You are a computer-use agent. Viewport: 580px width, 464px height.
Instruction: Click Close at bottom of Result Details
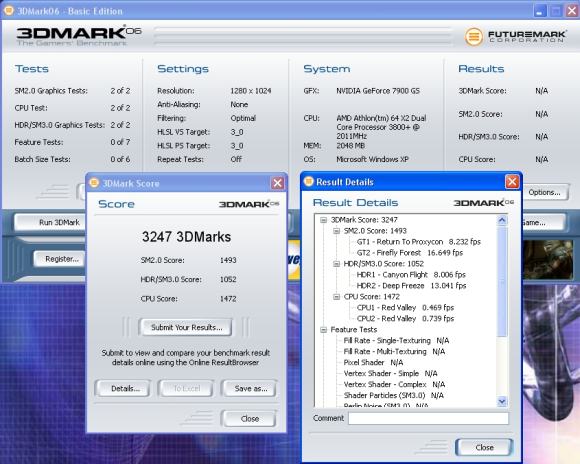coord(484,447)
